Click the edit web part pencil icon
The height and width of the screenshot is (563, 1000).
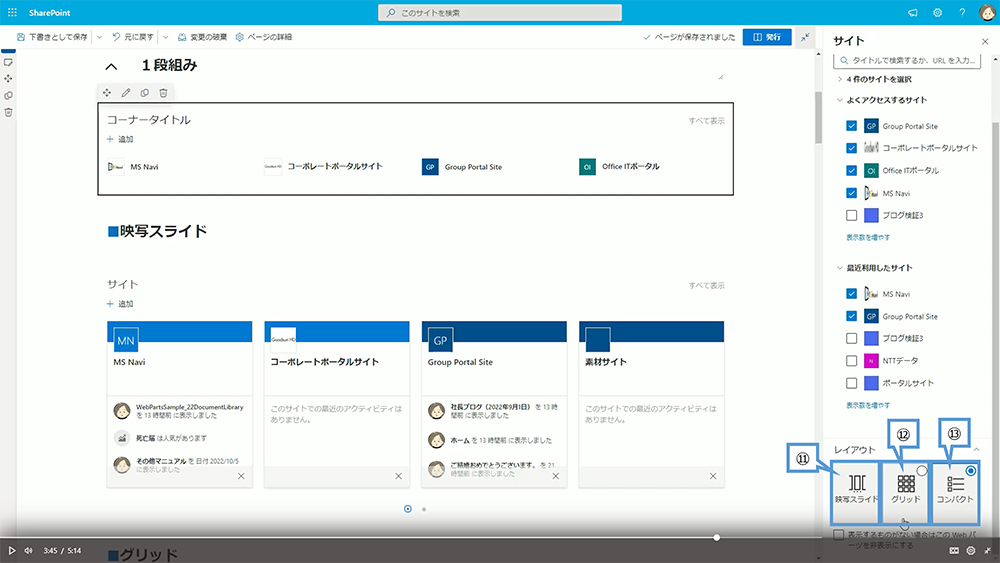(126, 92)
